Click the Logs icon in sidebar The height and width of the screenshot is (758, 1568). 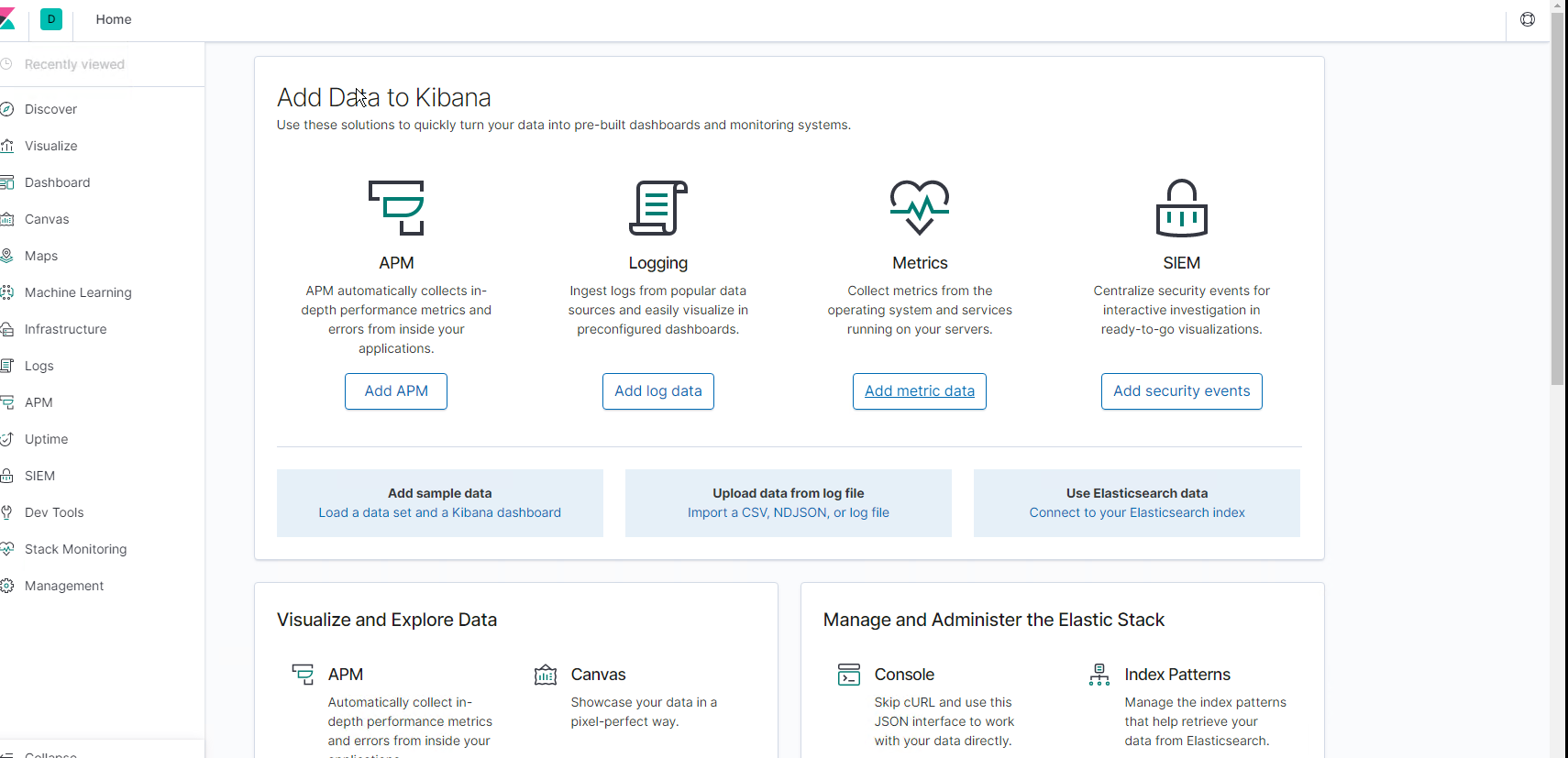pos(6,366)
